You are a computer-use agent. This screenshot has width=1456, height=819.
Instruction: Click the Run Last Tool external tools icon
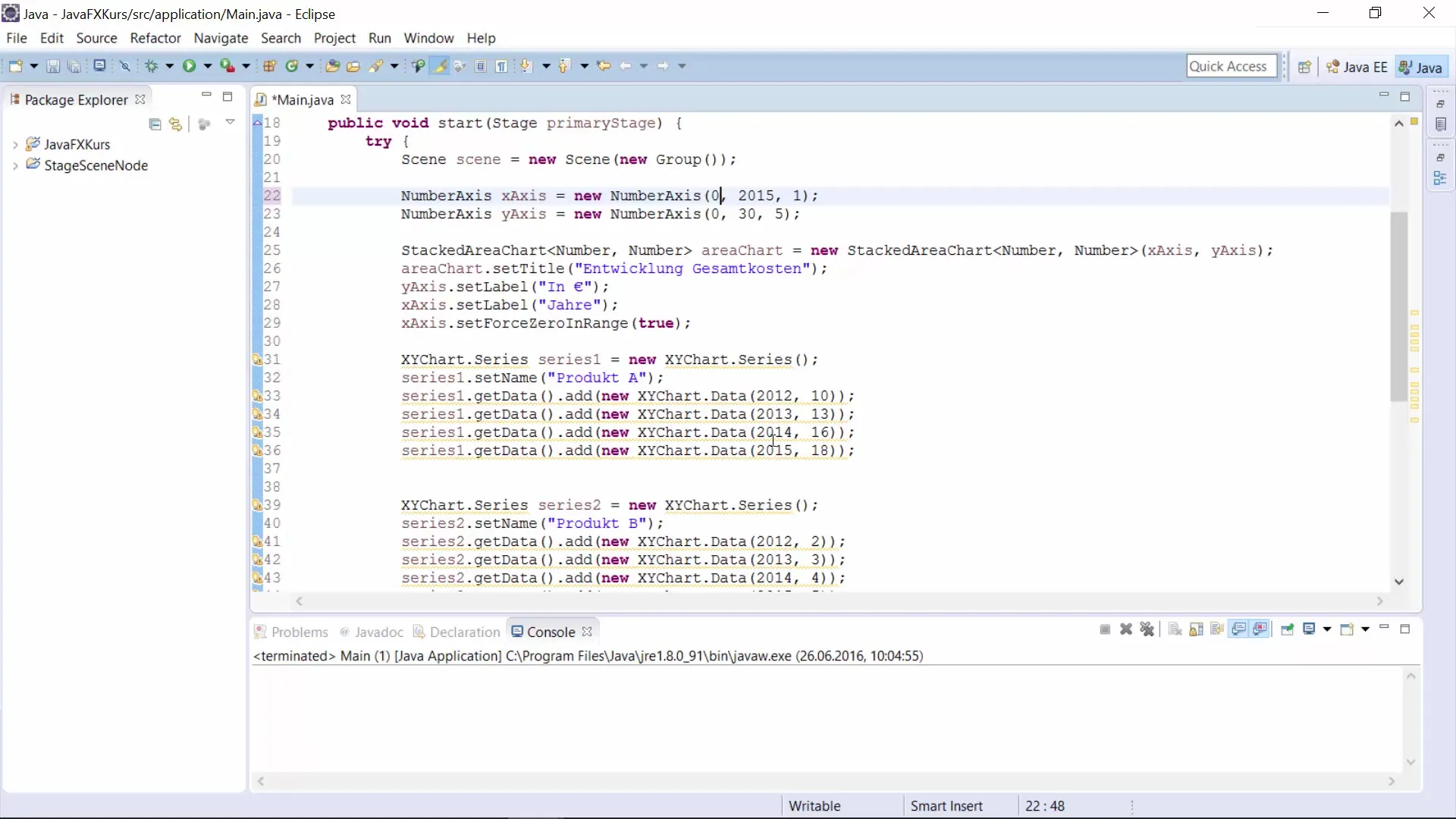click(227, 67)
